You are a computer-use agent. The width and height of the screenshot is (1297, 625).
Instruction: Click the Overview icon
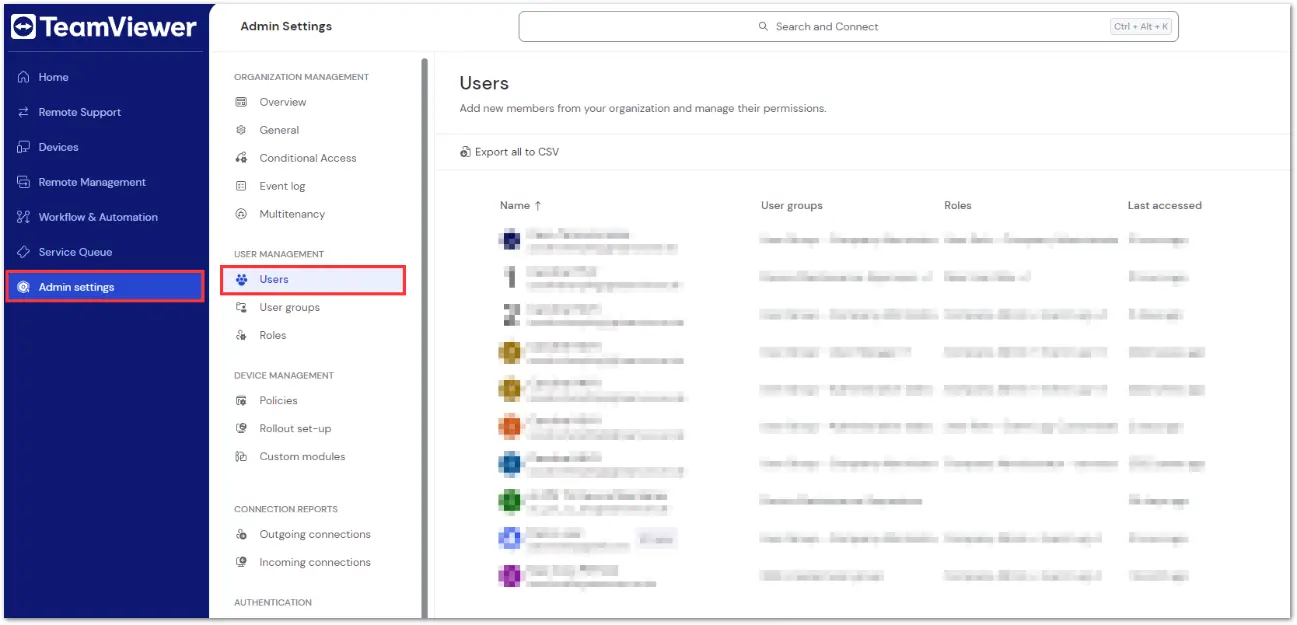(241, 102)
